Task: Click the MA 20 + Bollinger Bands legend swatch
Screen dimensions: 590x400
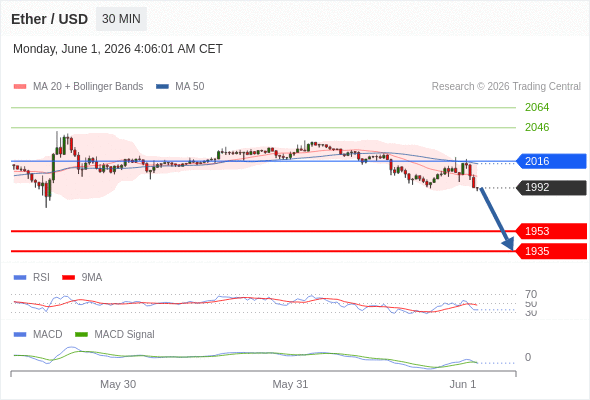Action: click(20, 87)
